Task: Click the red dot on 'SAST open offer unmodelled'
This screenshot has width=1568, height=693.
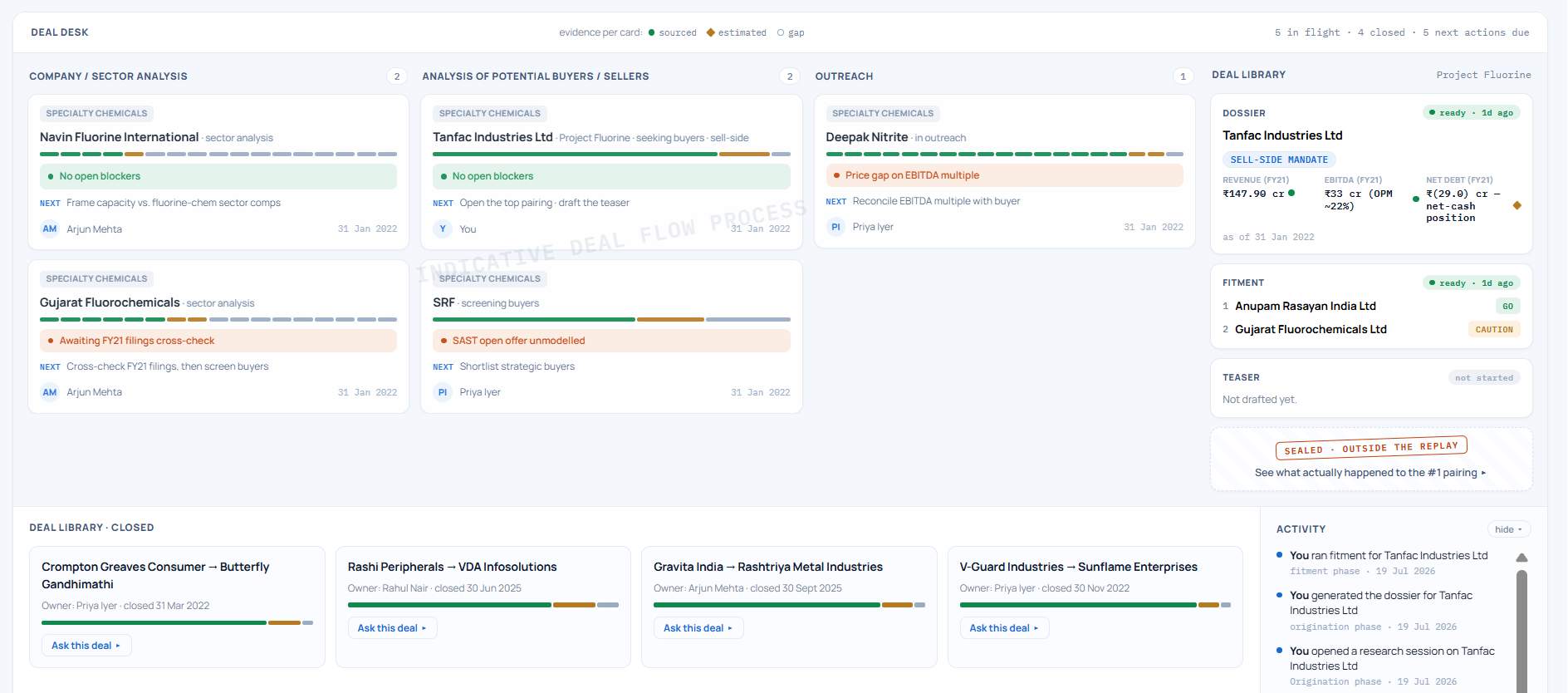Action: click(443, 341)
